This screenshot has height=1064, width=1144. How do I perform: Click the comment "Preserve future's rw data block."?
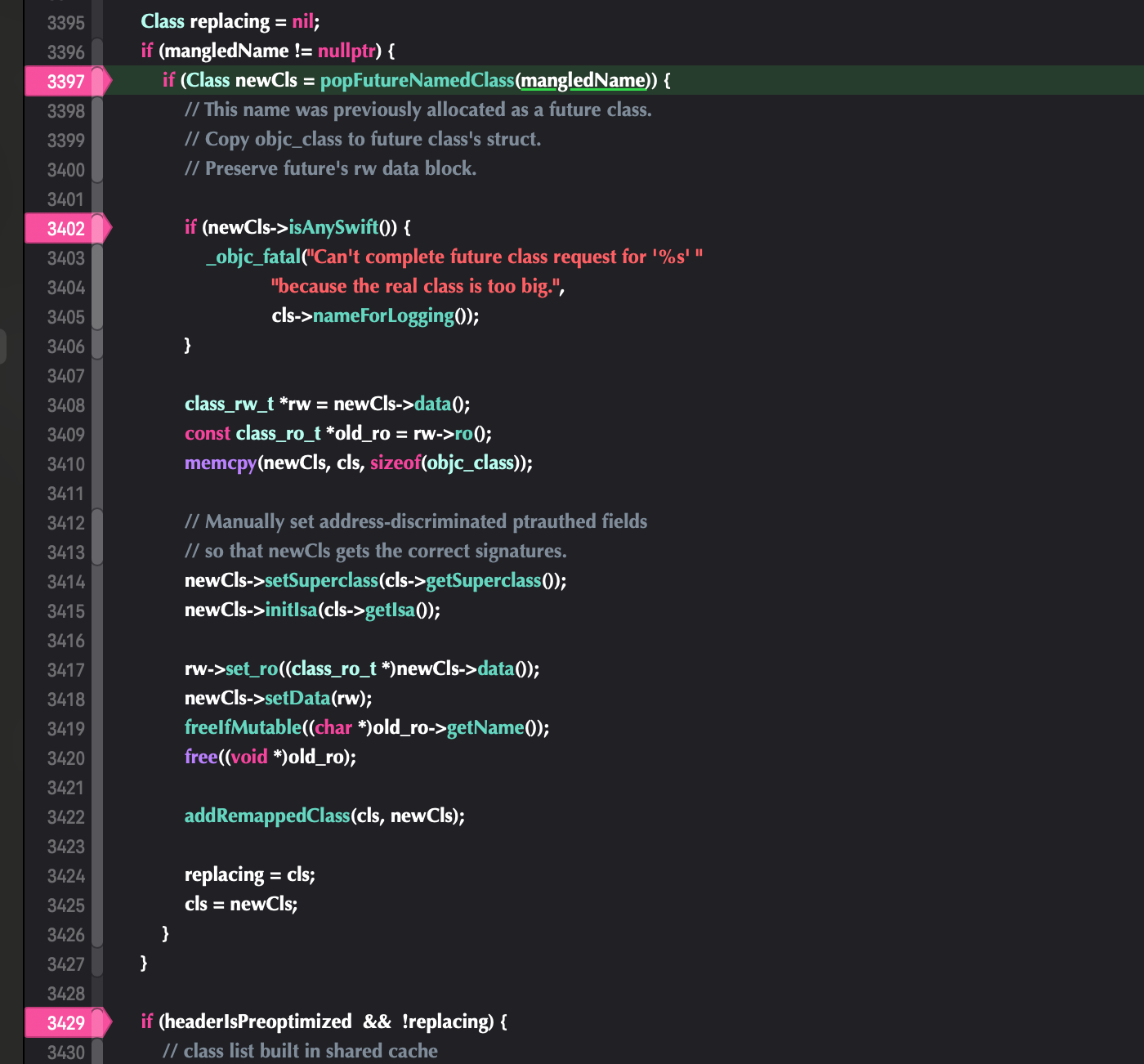click(331, 168)
